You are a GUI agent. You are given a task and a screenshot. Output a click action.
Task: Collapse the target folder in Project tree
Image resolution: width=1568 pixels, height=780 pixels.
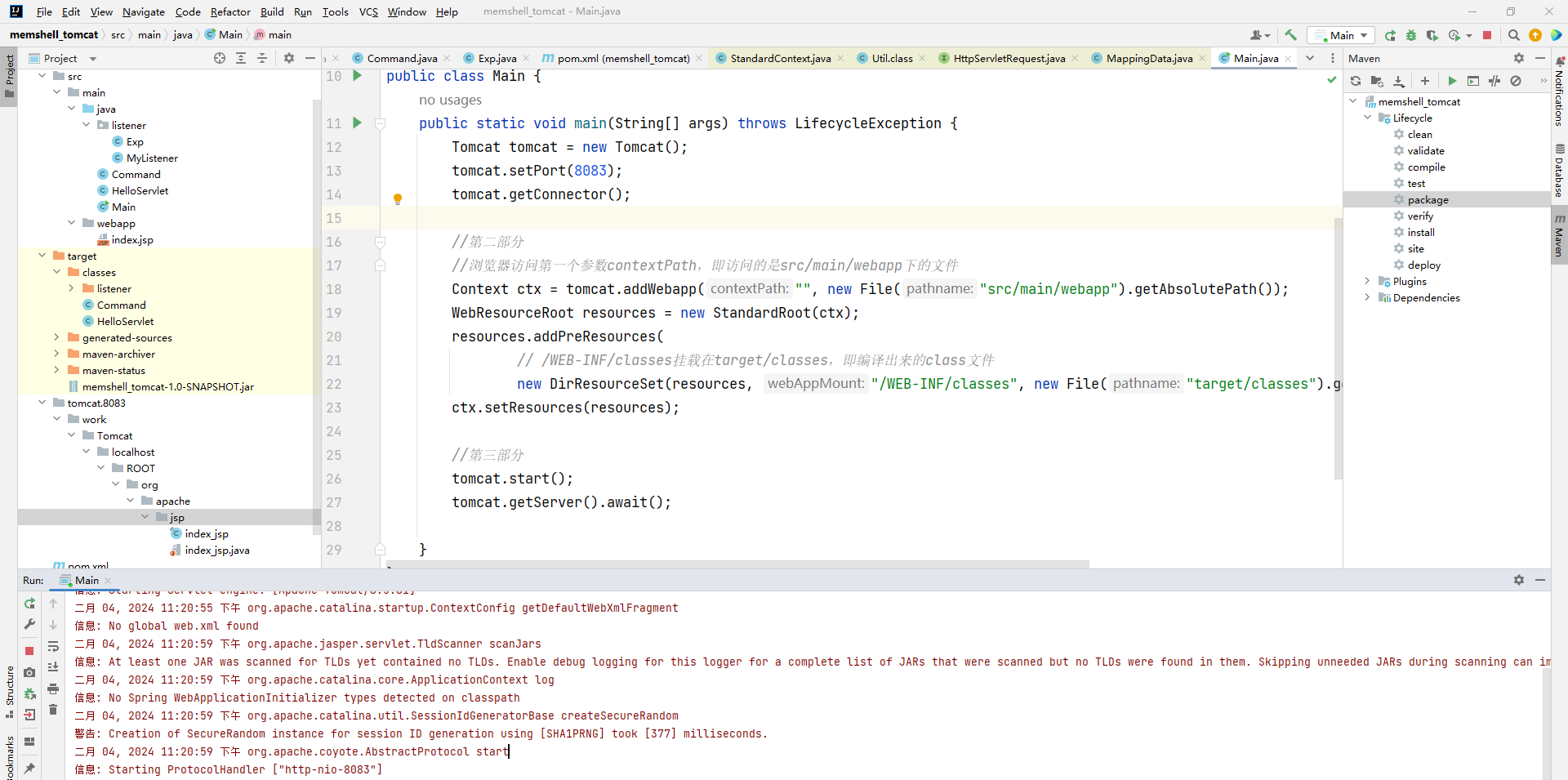pyautogui.click(x=42, y=256)
